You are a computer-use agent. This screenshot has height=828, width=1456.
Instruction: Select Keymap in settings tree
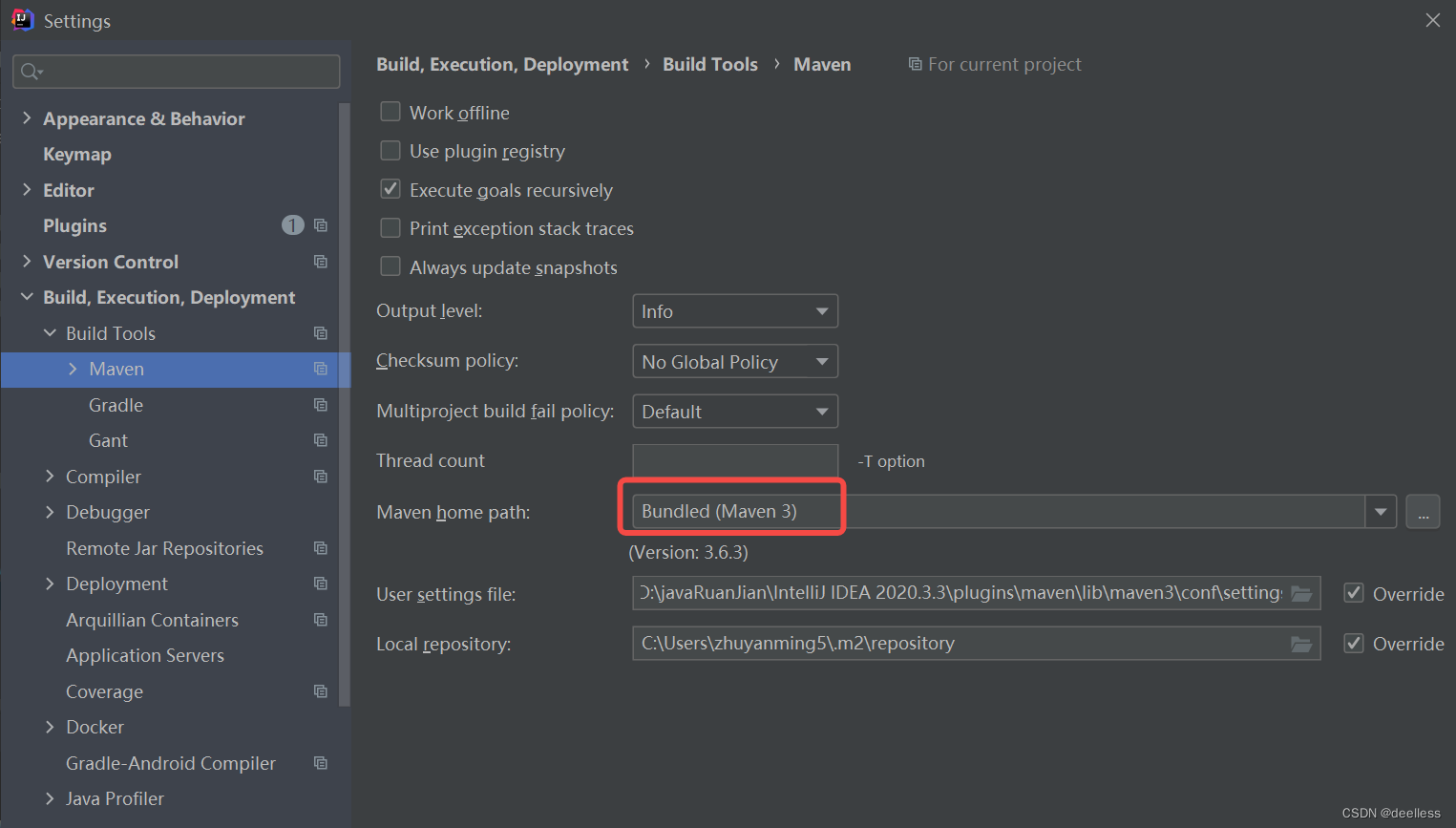77,154
